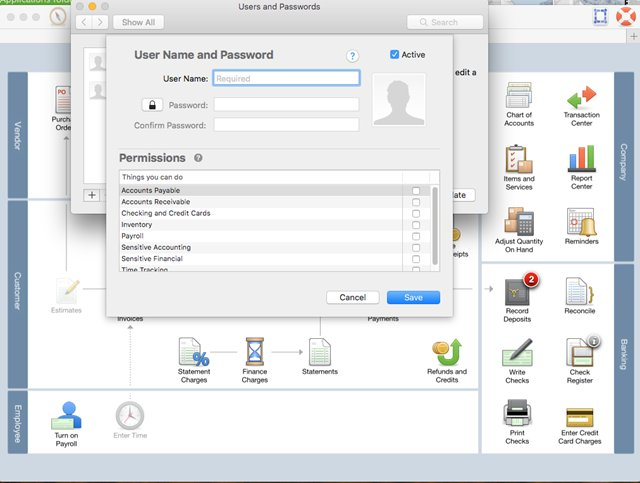The image size is (640, 483).
Task: Select the Customer side tab
Action: 18,294
